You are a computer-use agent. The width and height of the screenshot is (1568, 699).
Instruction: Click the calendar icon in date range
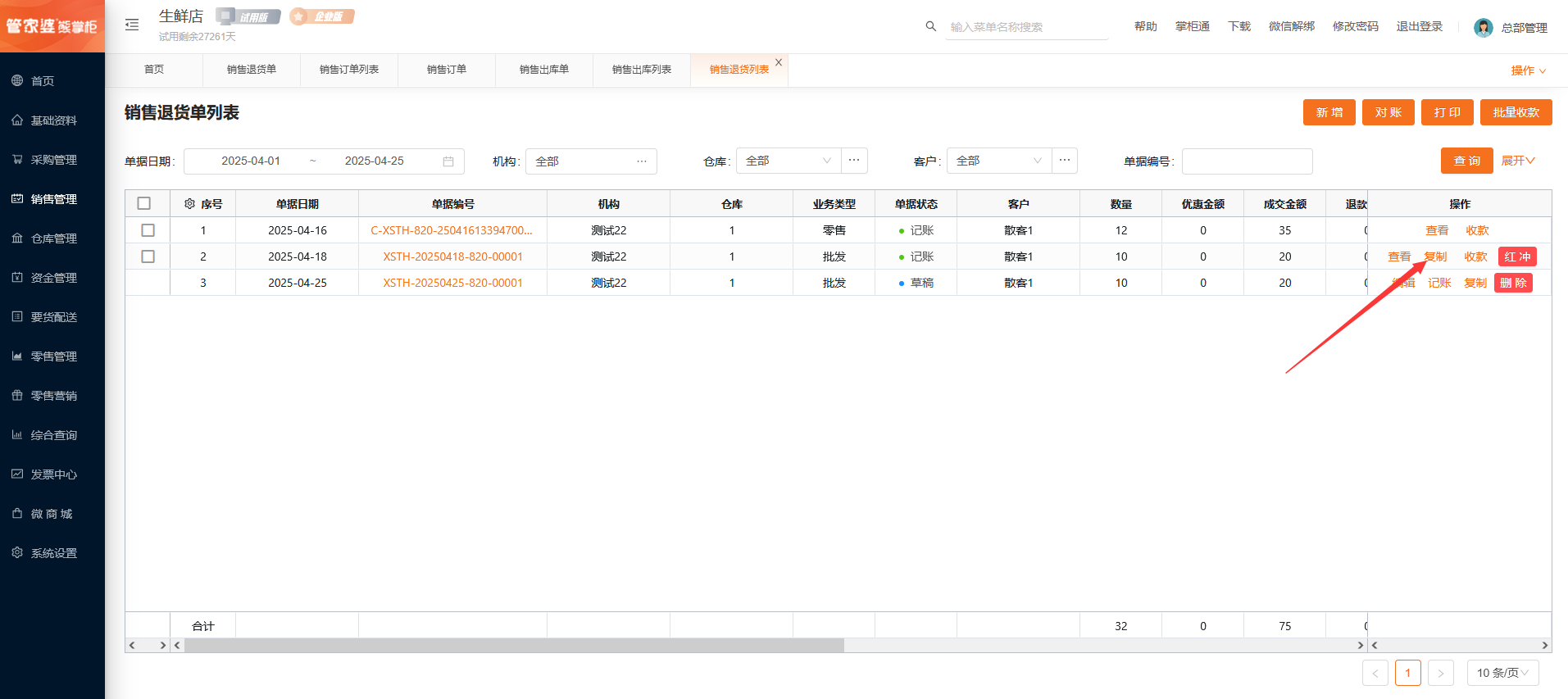click(448, 161)
